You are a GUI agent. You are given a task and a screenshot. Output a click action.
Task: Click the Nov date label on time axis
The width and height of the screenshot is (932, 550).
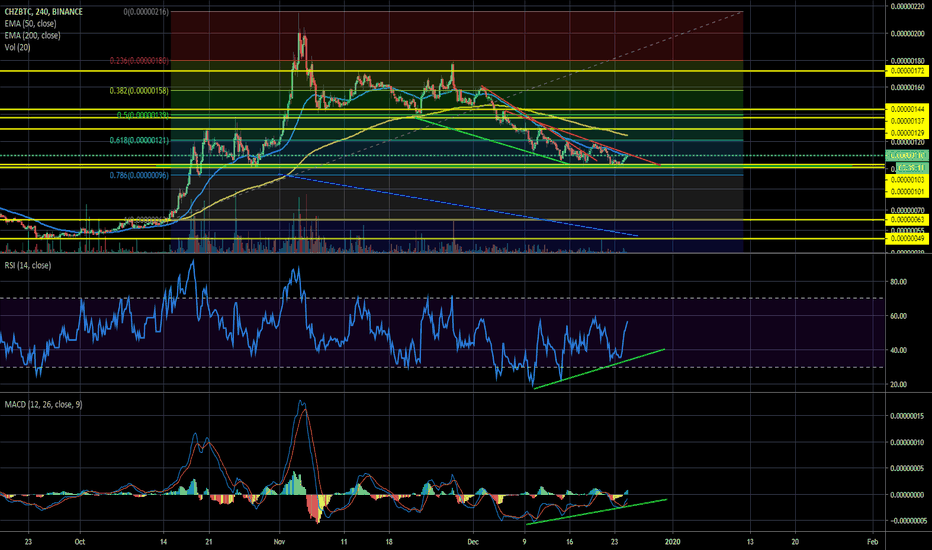coord(280,542)
